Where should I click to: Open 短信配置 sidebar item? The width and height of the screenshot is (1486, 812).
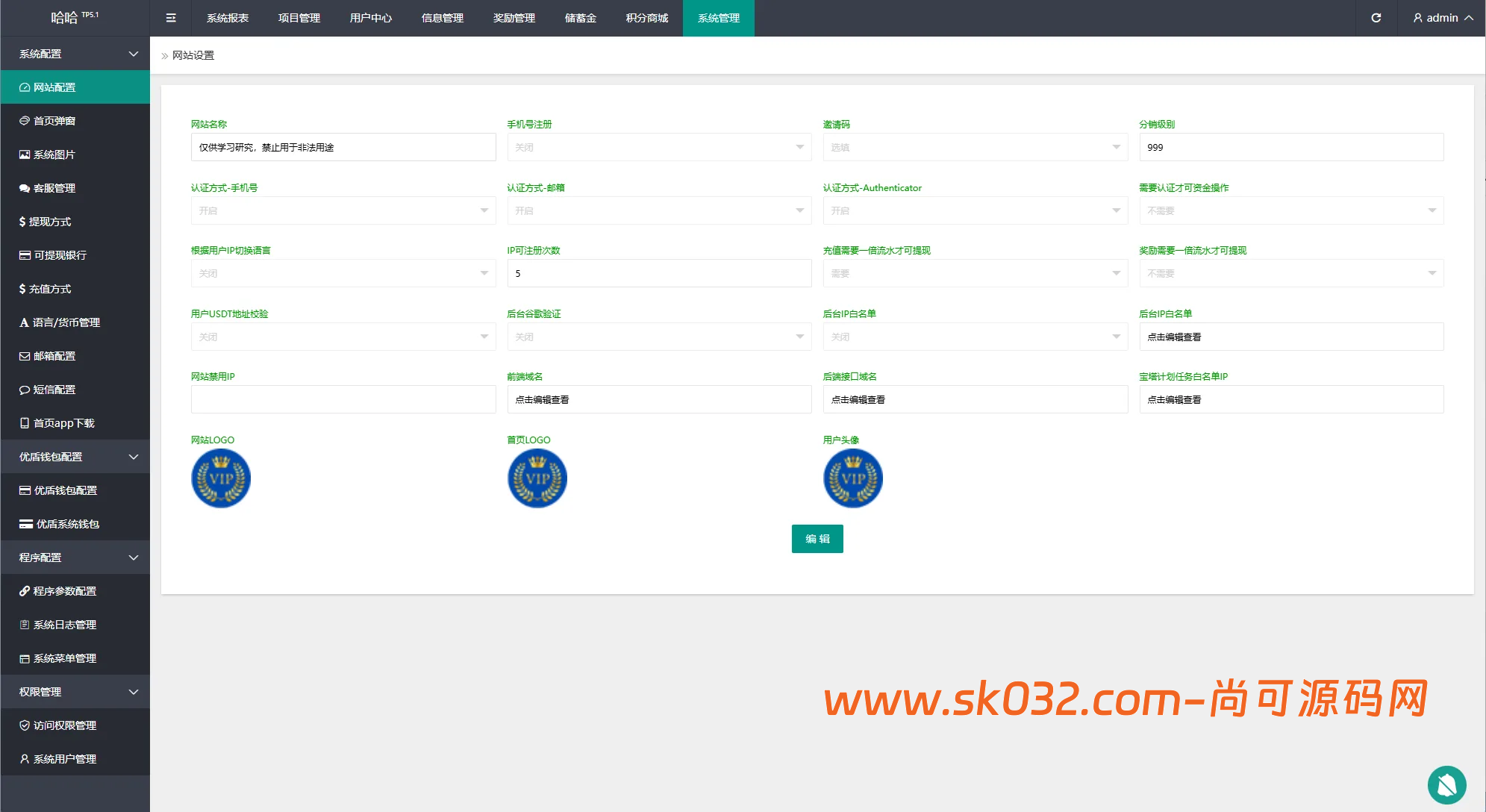54,390
